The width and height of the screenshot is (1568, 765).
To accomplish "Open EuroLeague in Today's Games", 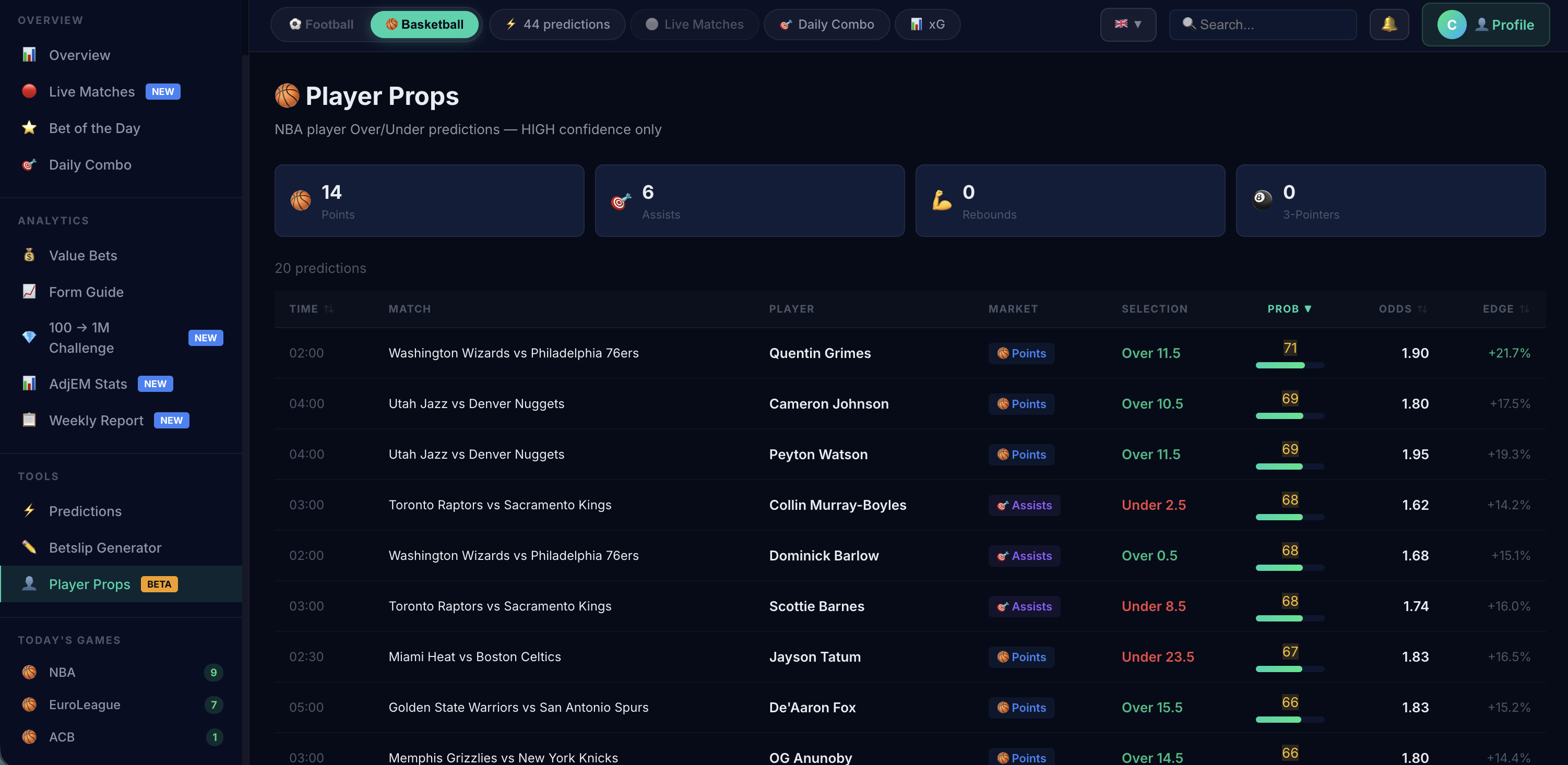I will point(85,704).
